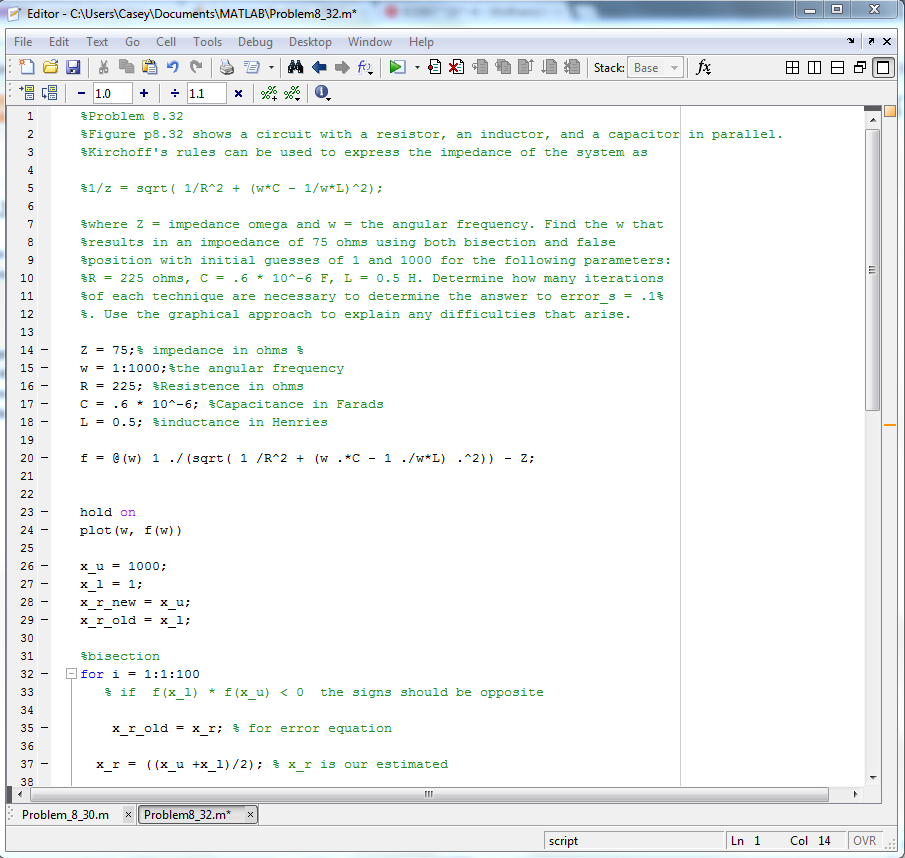This screenshot has height=858, width=905.
Task: Click the Exit debug mode icon
Action: [x=572, y=68]
